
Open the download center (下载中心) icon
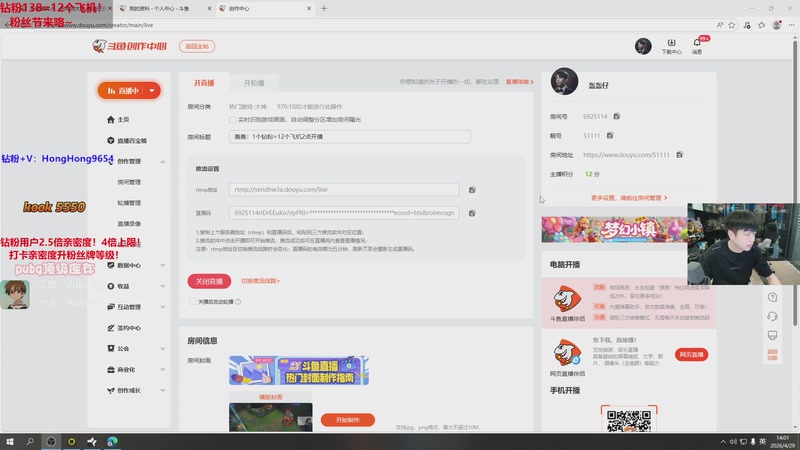click(672, 46)
